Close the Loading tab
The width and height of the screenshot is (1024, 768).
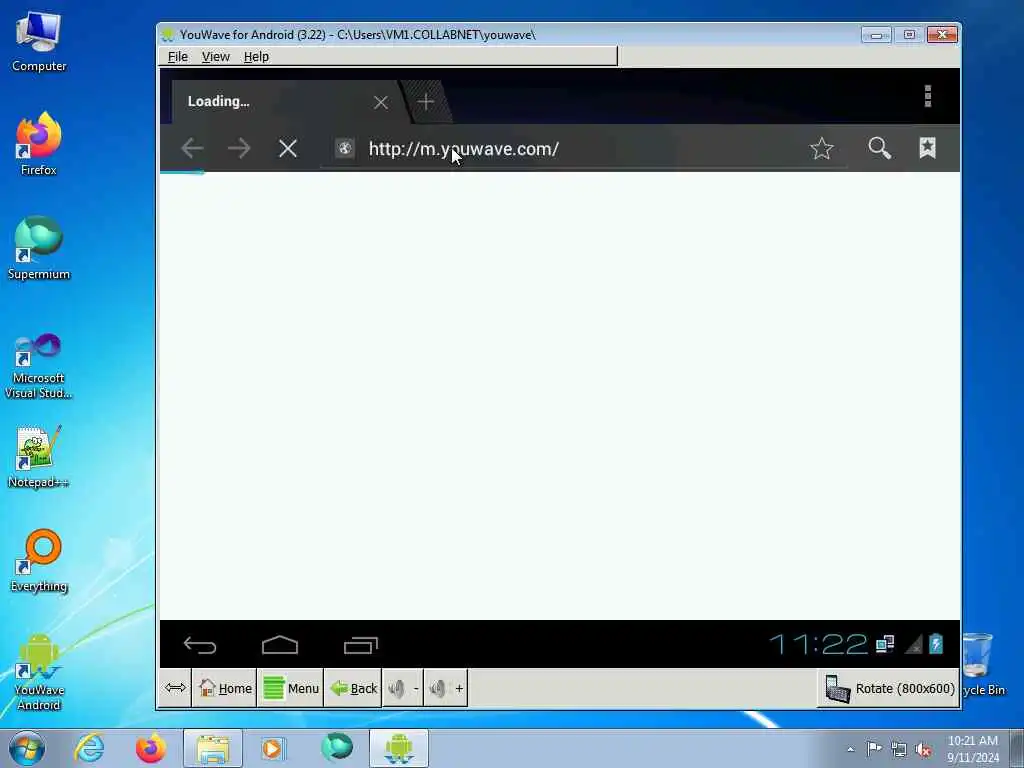coord(381,102)
